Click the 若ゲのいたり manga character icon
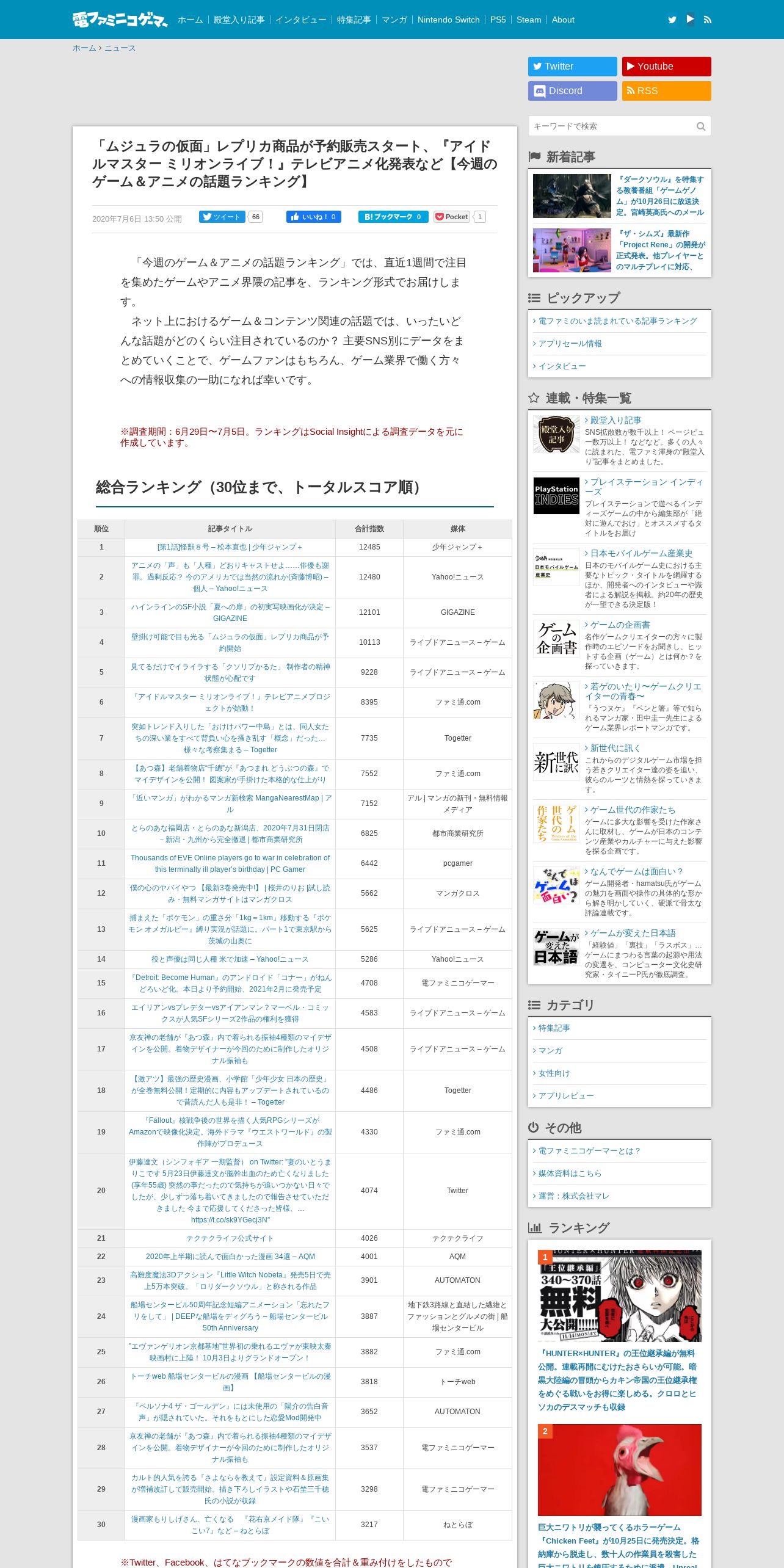Viewport: 784px width, 1568px height. click(x=556, y=700)
